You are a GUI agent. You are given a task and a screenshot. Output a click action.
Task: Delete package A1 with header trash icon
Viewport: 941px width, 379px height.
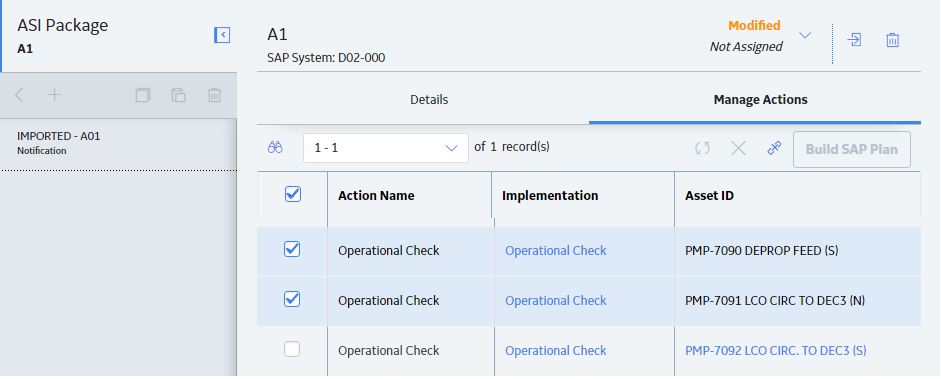point(892,40)
